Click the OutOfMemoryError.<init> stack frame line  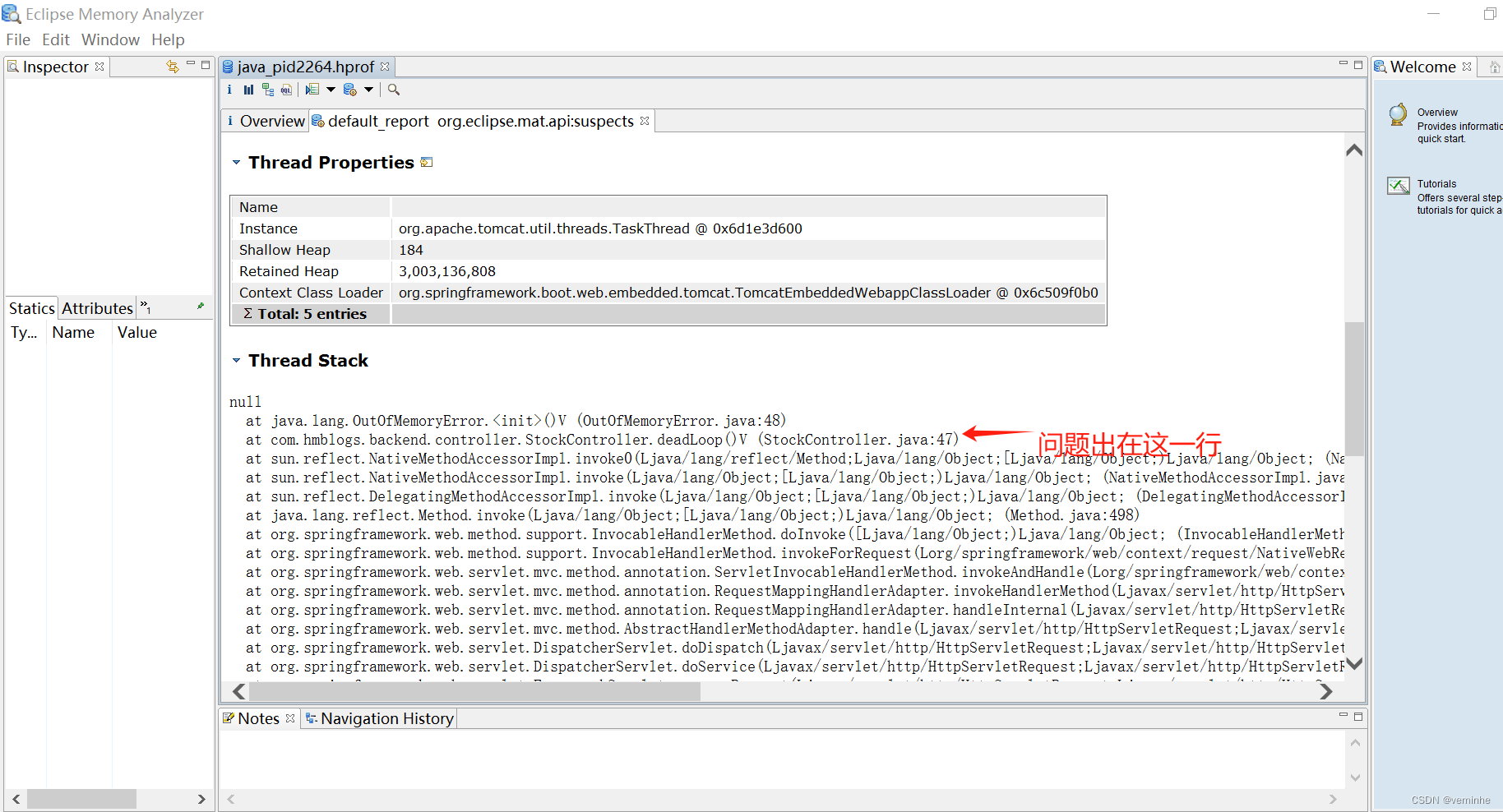tap(516, 421)
